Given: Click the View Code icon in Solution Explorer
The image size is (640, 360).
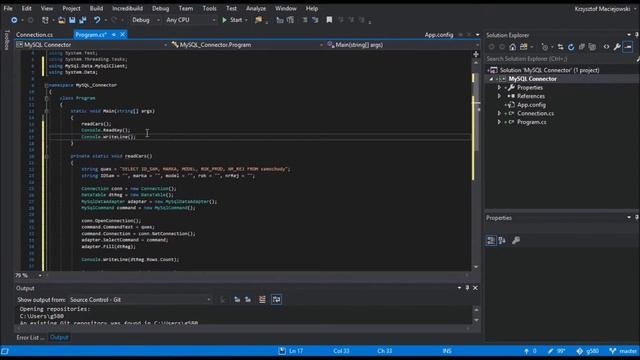Looking at the screenshot, I should click(606, 47).
